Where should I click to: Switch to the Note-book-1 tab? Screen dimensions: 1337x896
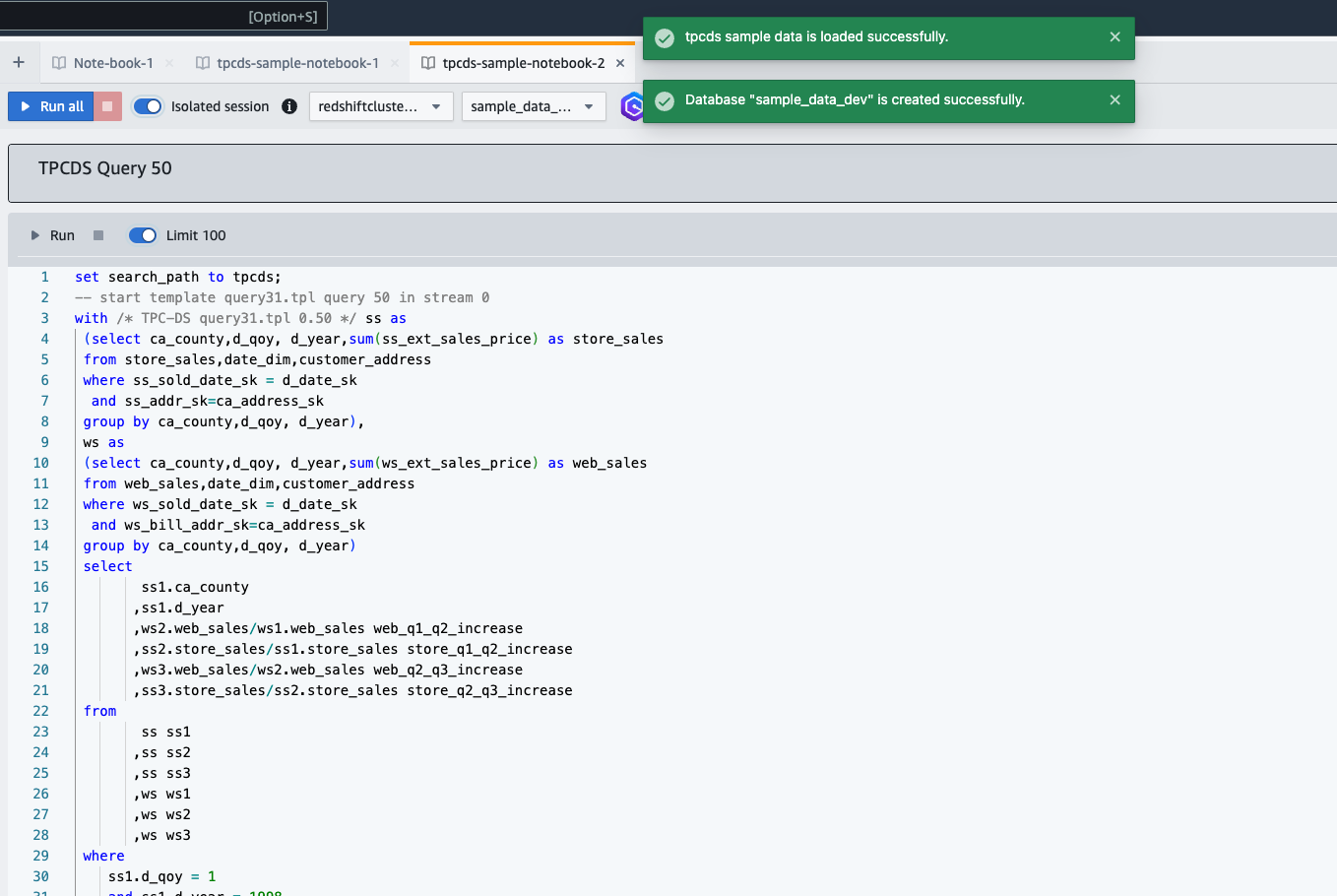click(x=112, y=63)
